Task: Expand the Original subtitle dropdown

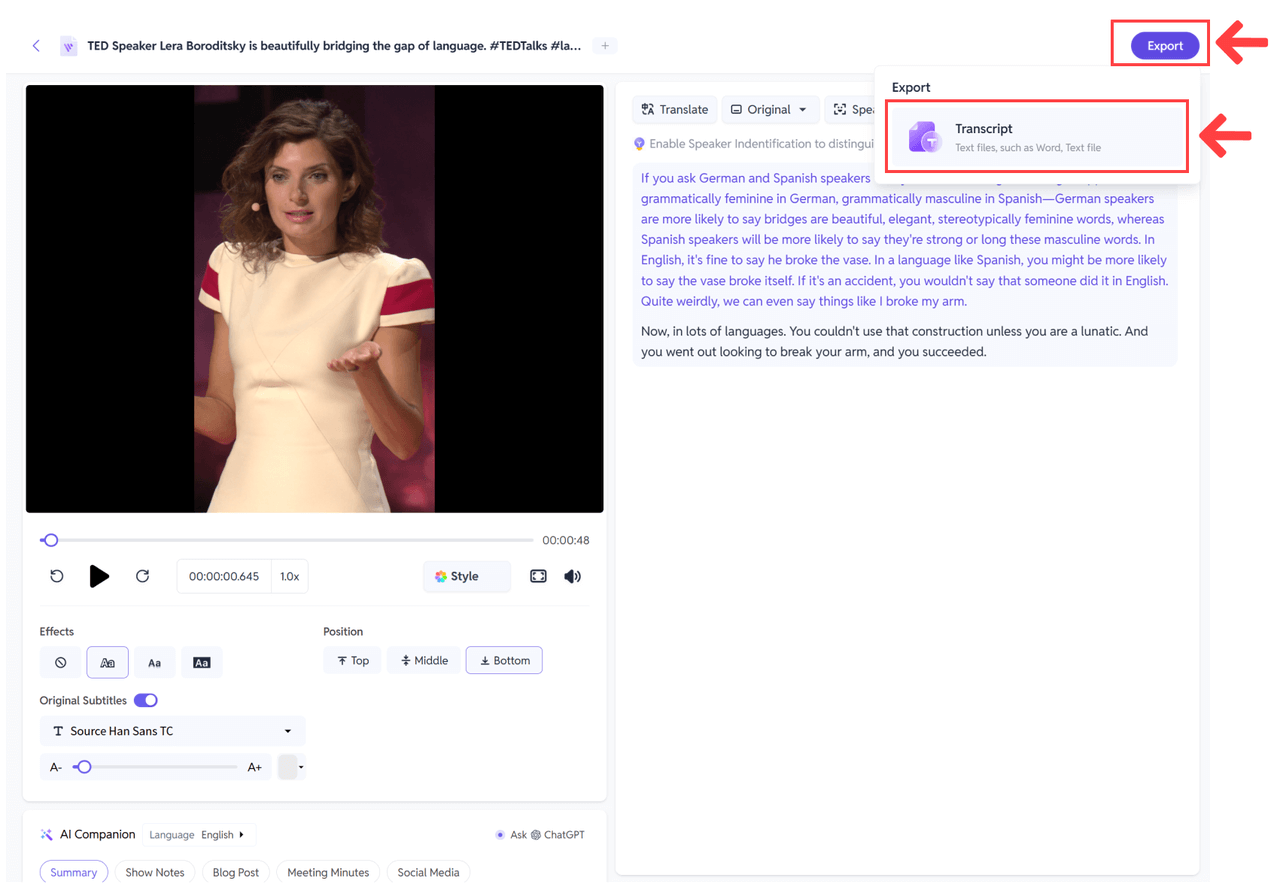Action: [769, 110]
